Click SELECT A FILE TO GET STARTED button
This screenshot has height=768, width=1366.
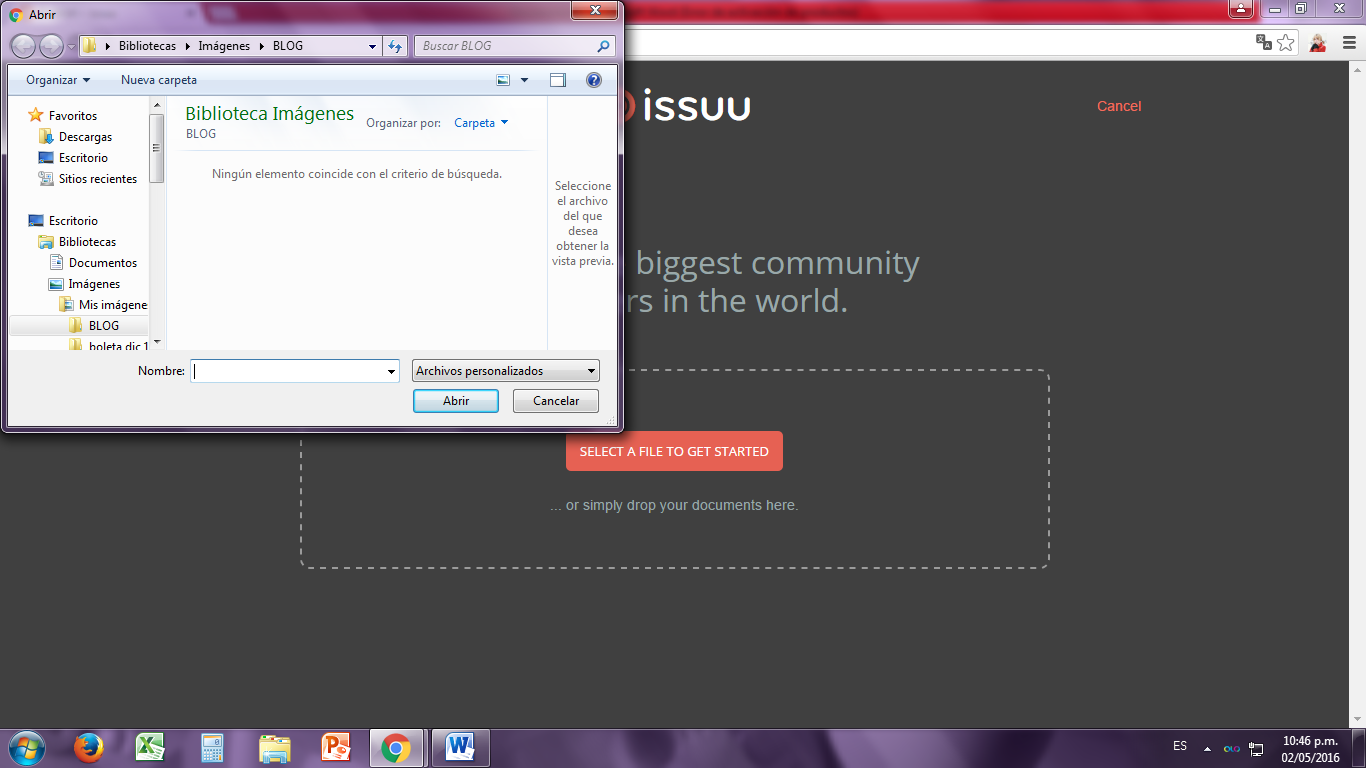point(674,451)
